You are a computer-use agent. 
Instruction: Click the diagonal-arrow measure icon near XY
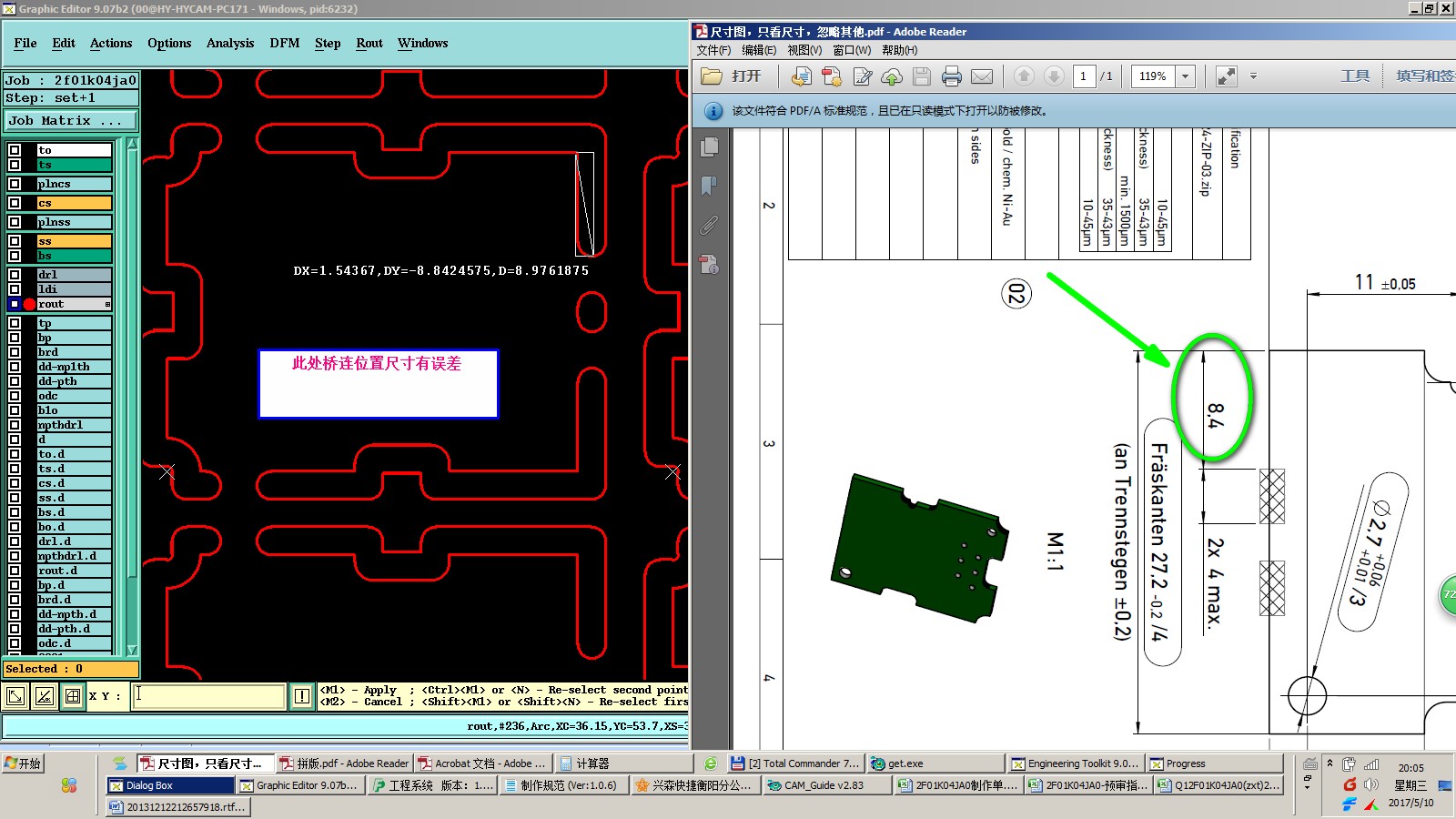[x=15, y=697]
